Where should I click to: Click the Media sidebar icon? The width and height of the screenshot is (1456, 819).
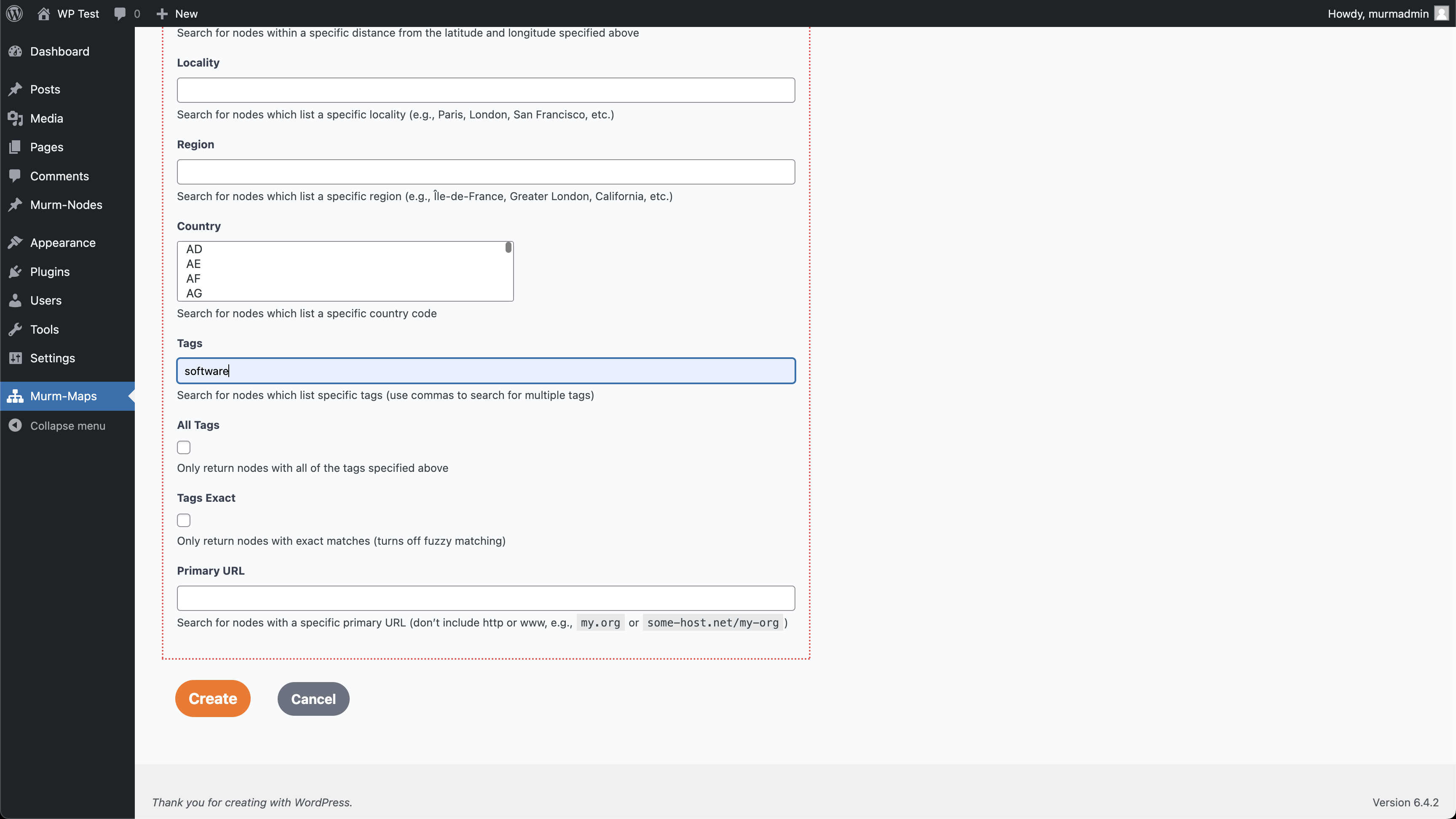coord(15,118)
